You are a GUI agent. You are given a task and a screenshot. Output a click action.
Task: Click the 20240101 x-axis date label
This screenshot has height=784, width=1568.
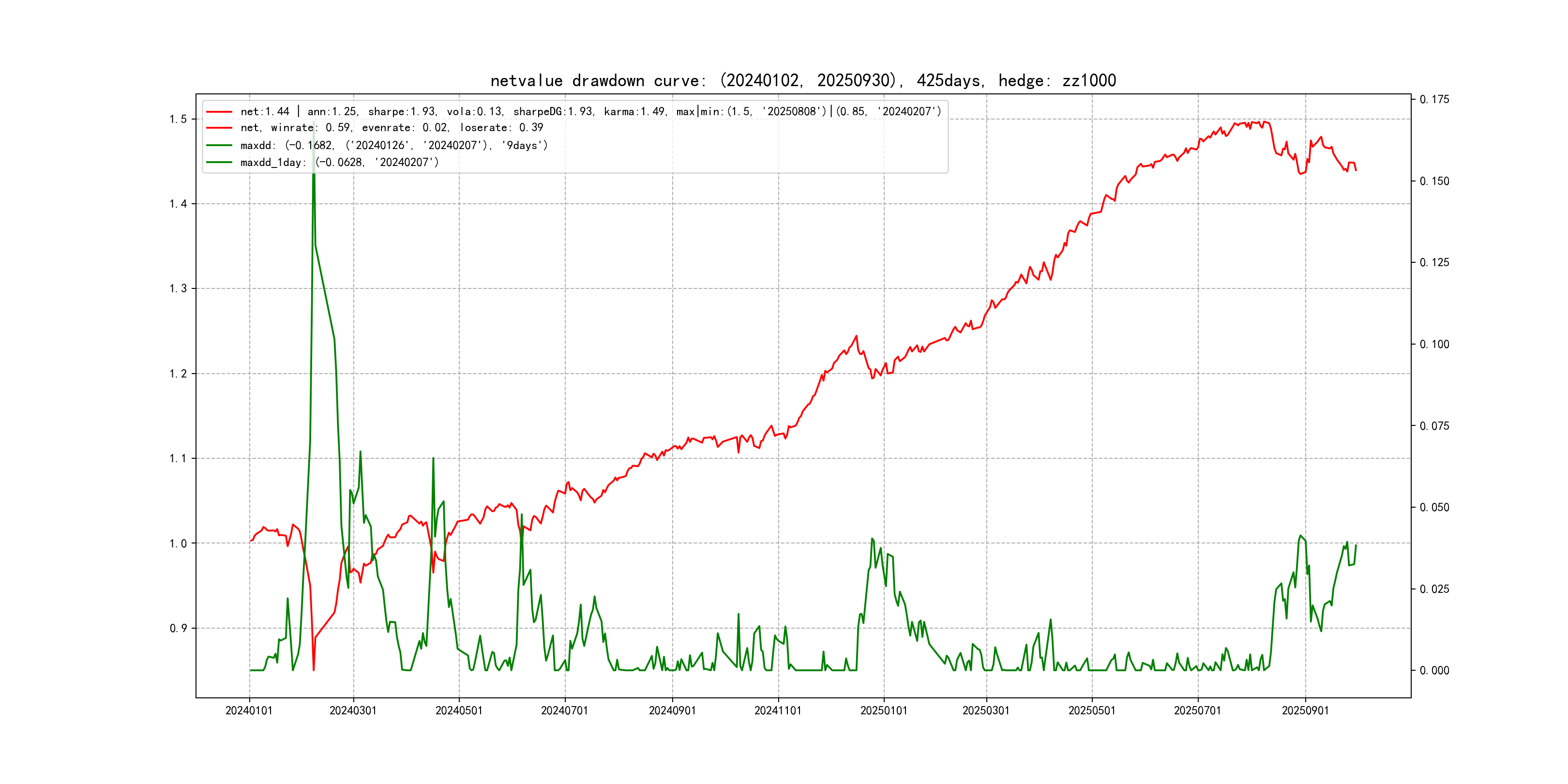click(249, 710)
